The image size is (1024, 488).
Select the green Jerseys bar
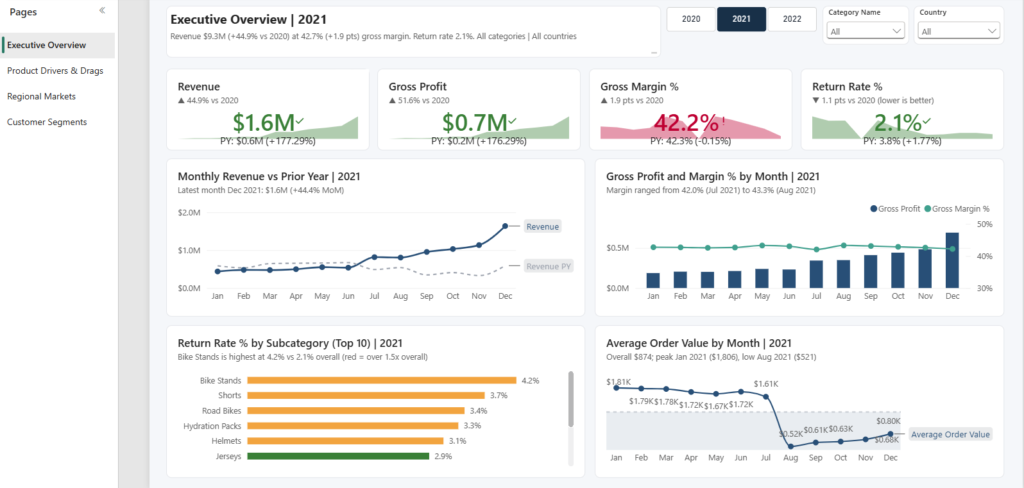(338, 457)
